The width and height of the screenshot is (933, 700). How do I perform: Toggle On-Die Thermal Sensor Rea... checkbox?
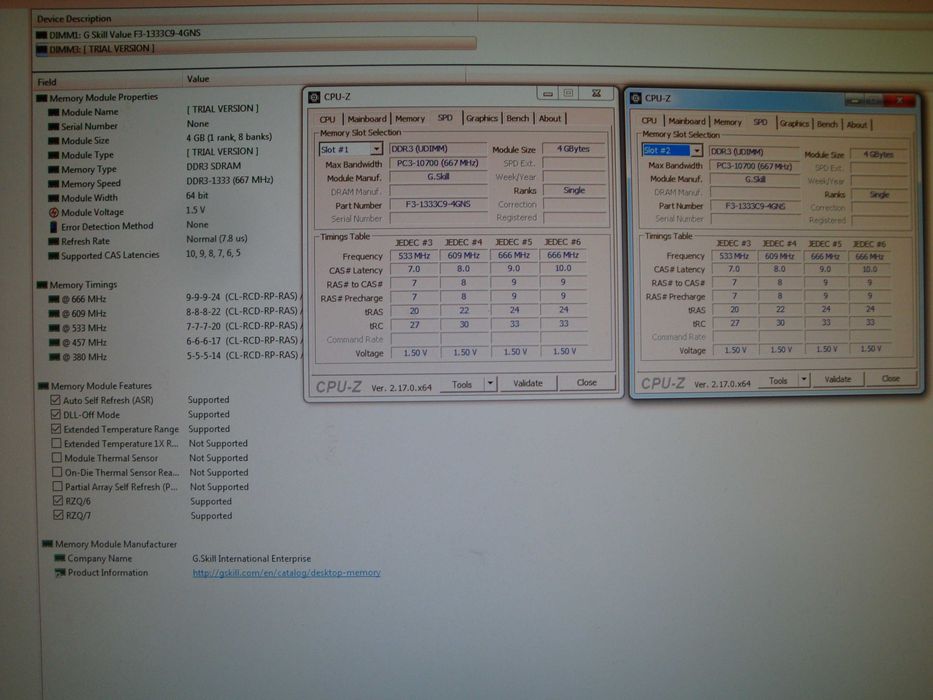57,472
